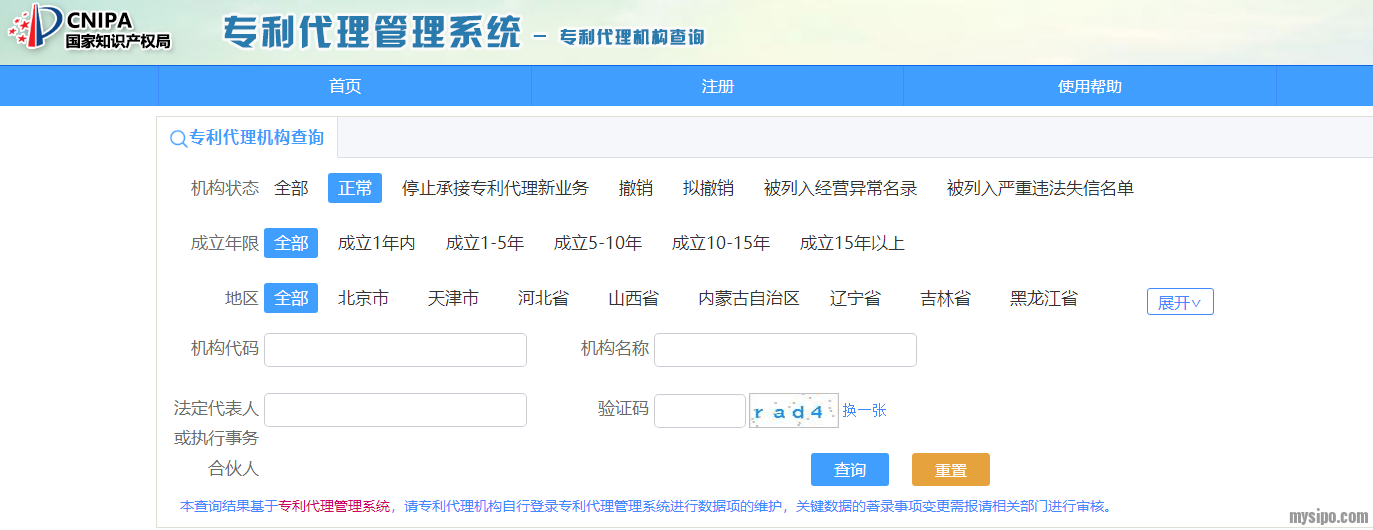The image size is (1373, 530).
Task: Select the 专利代理机构查询 tab
Action: tap(256, 138)
